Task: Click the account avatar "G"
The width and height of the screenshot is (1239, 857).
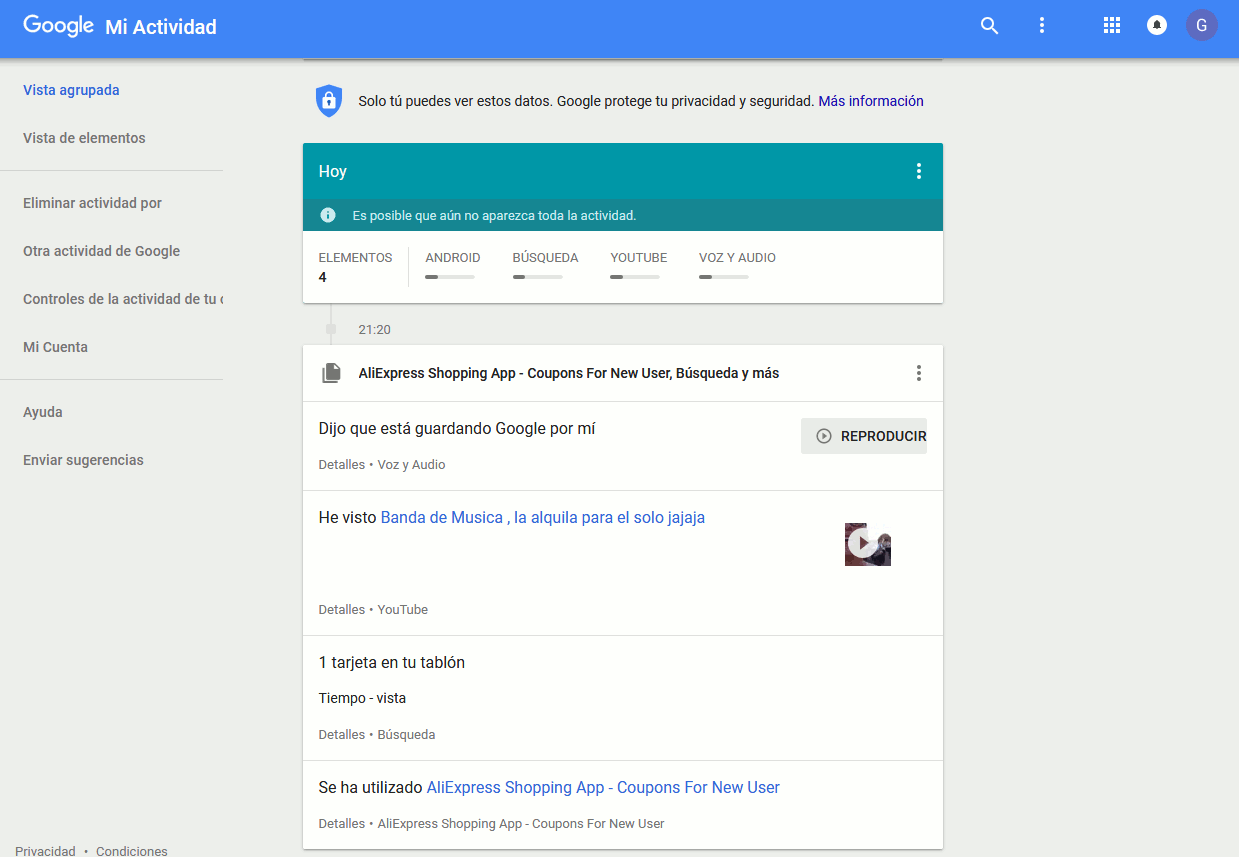Action: [1201, 26]
